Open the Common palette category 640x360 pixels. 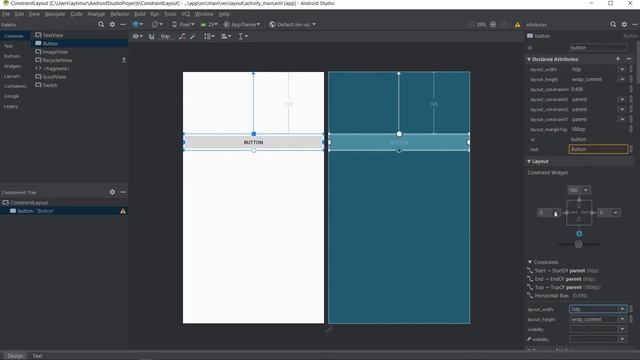(x=16, y=36)
